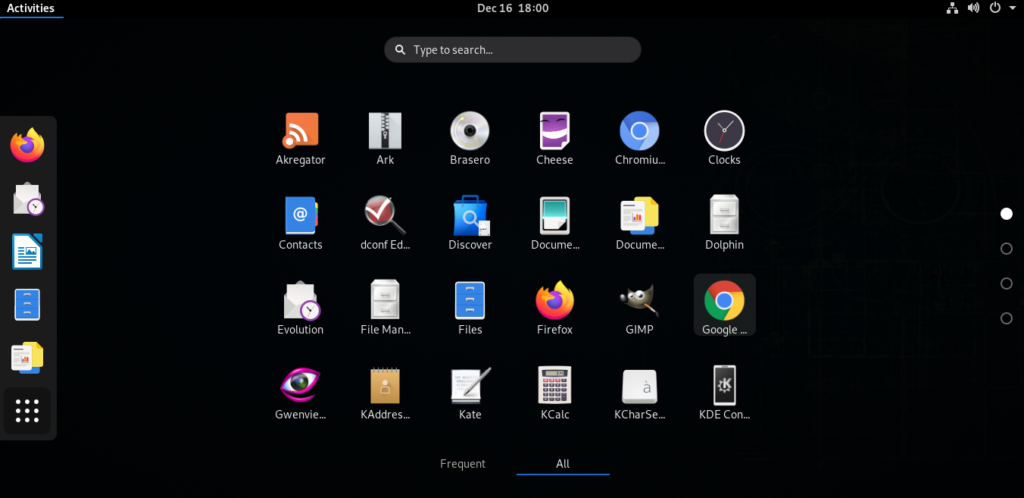Image resolution: width=1024 pixels, height=498 pixels.
Task: Launch KDE Connect
Action: pos(724,394)
